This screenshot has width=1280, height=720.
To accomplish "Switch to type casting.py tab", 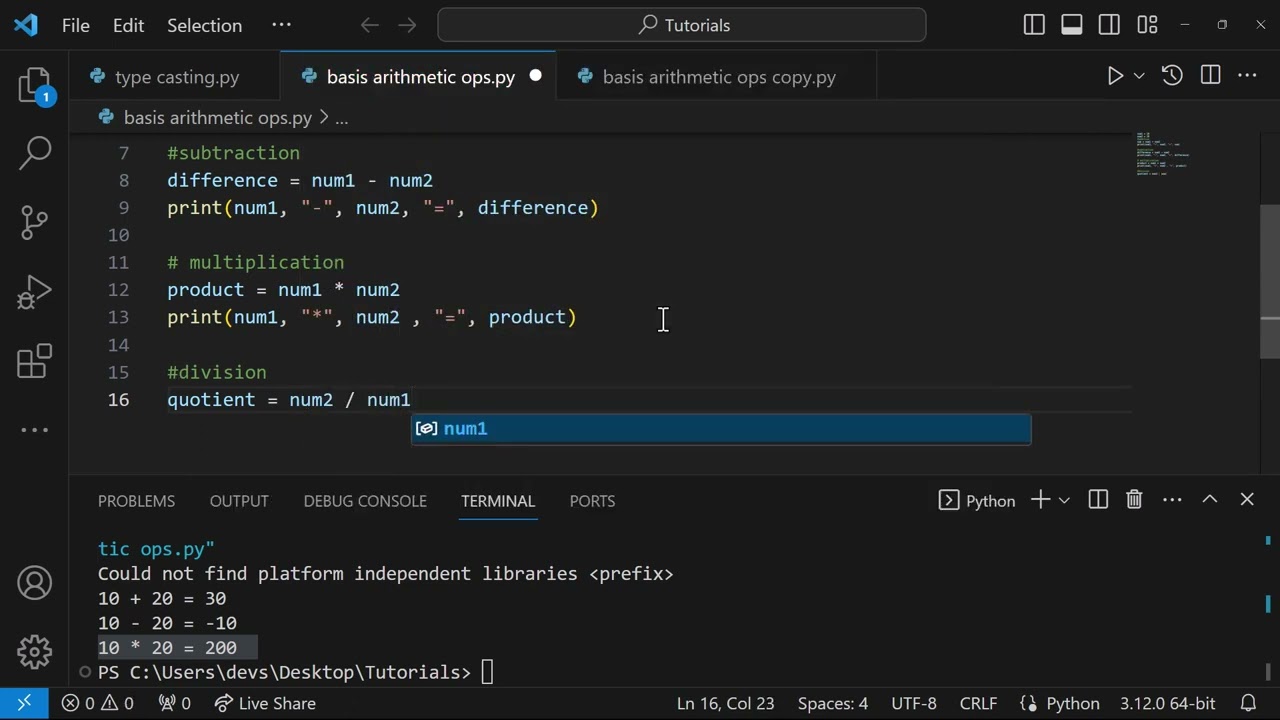I will (x=176, y=77).
